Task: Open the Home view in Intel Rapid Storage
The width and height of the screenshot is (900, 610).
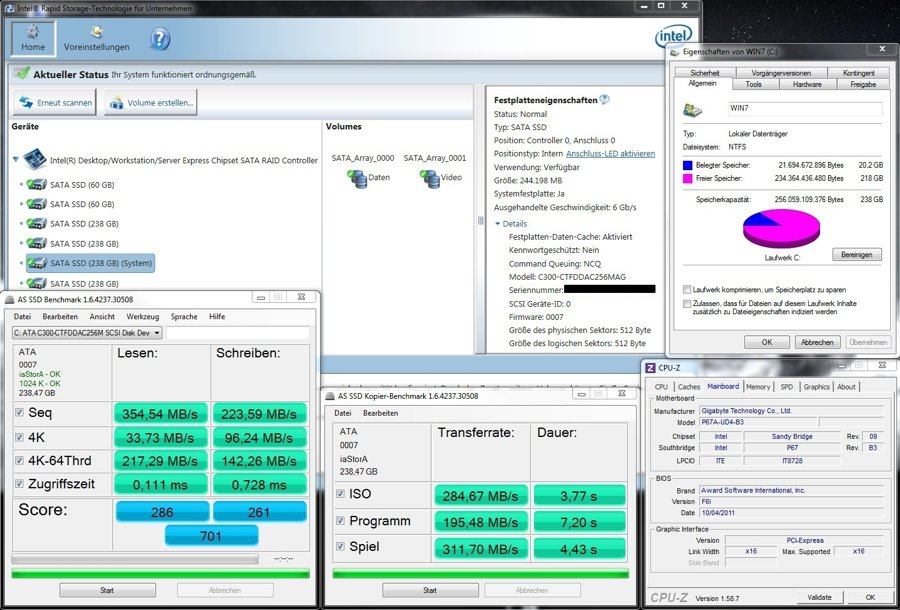Action: coord(33,38)
